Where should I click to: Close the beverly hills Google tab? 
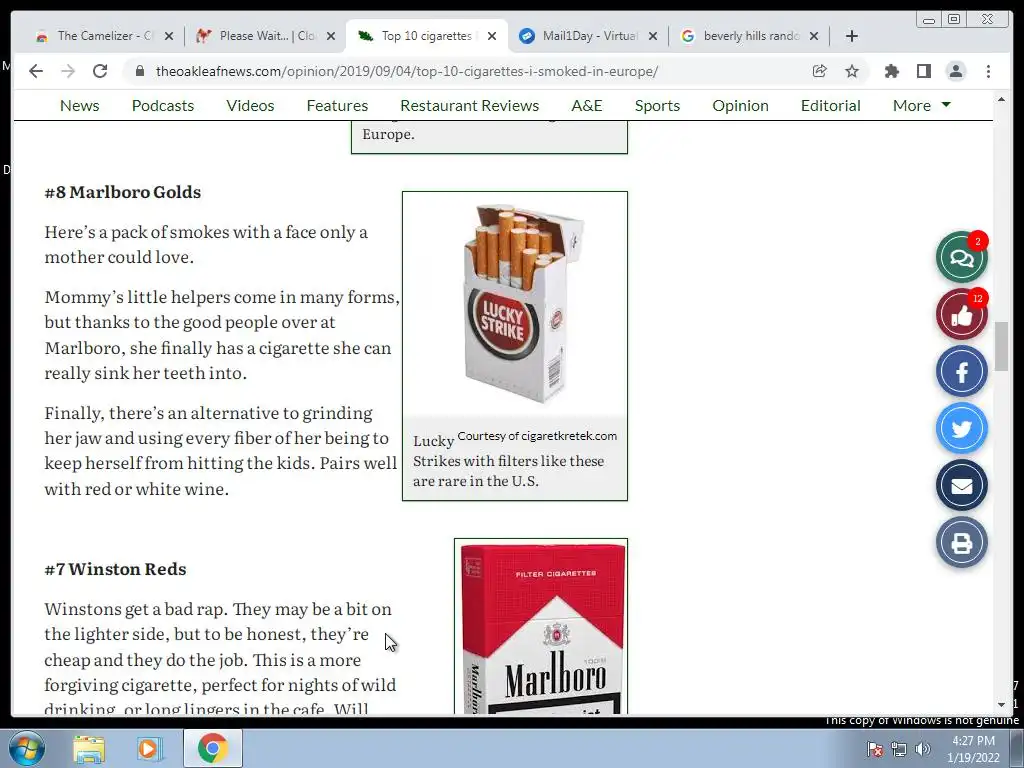pos(814,36)
